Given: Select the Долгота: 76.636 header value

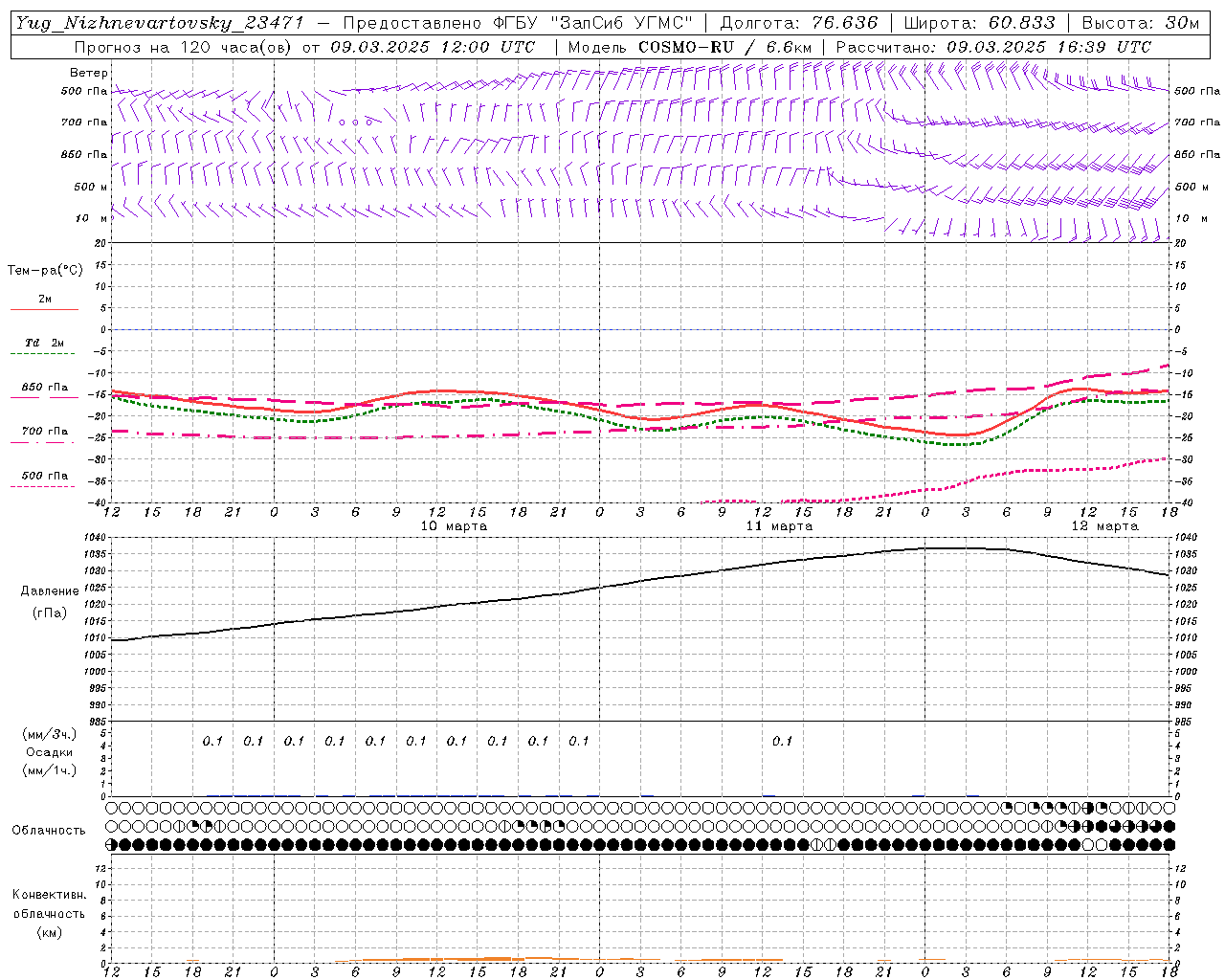Looking at the screenshot, I should pyautogui.click(x=798, y=23).
